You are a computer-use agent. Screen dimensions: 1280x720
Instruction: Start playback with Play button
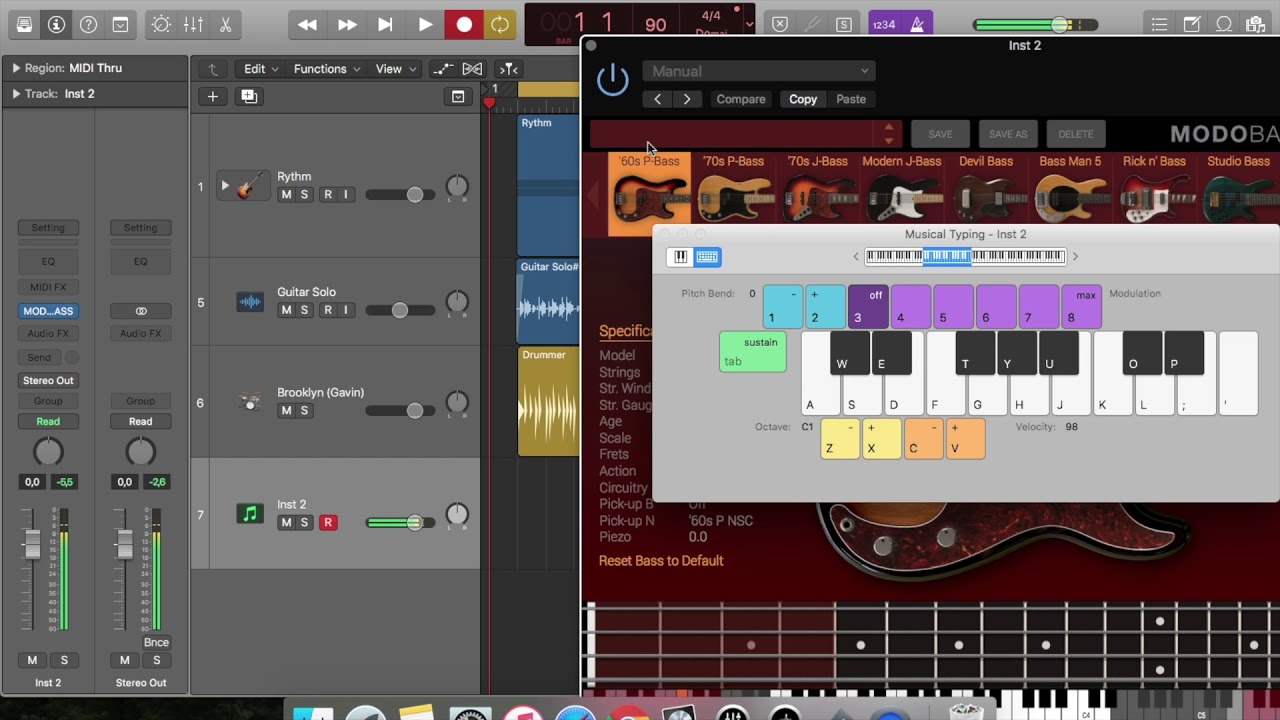(x=425, y=25)
